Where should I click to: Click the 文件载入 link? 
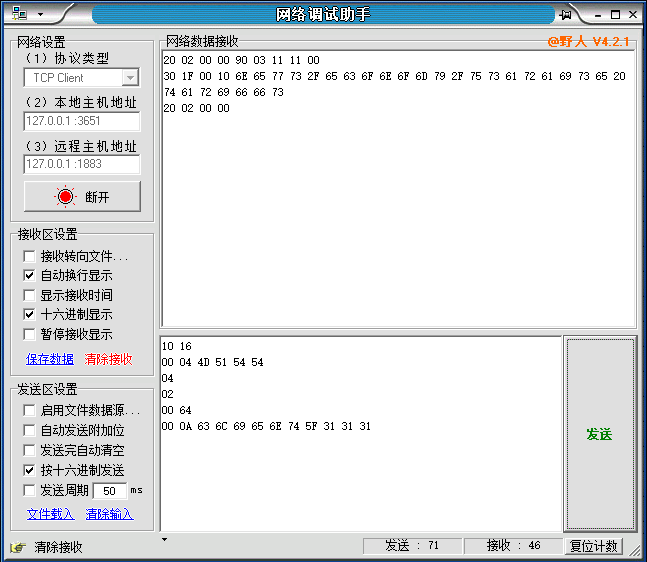[x=50, y=514]
